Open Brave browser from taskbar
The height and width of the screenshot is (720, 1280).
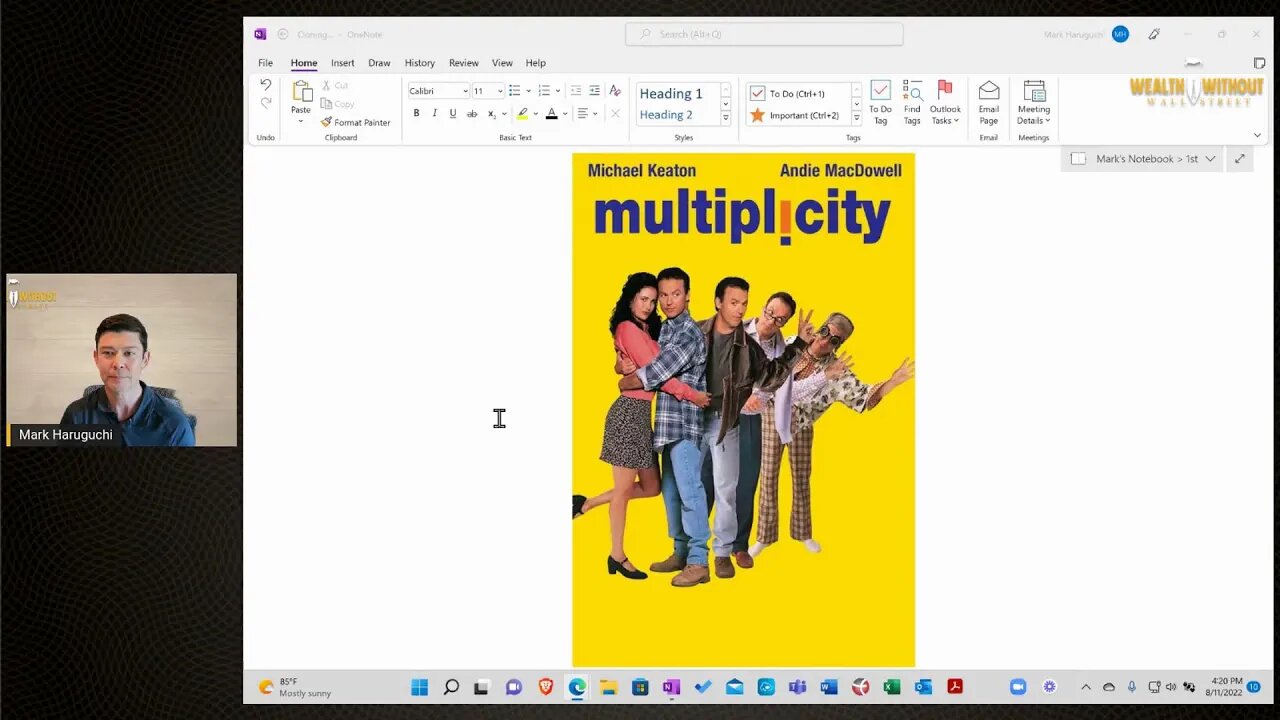coord(546,687)
